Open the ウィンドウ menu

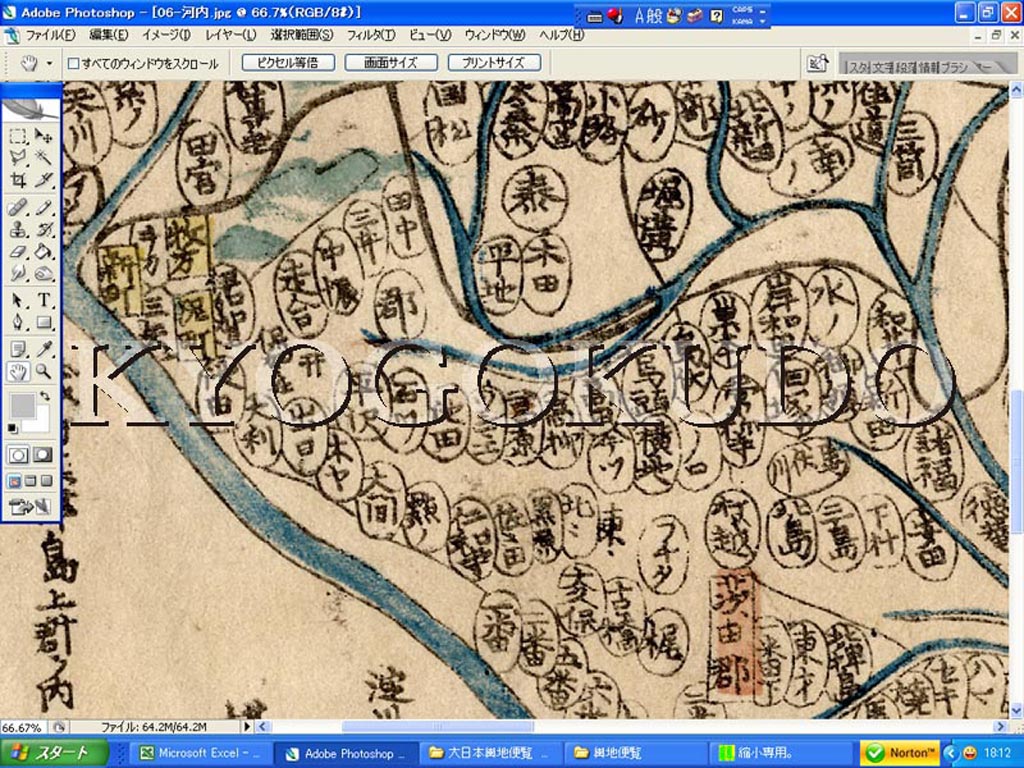point(495,35)
